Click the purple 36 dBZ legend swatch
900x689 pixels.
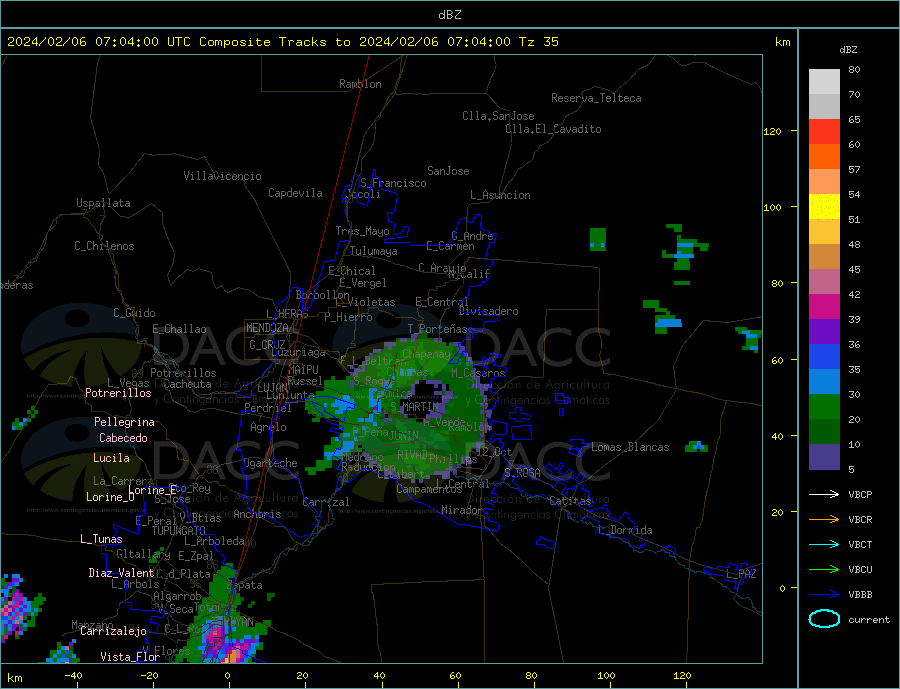pyautogui.click(x=824, y=332)
